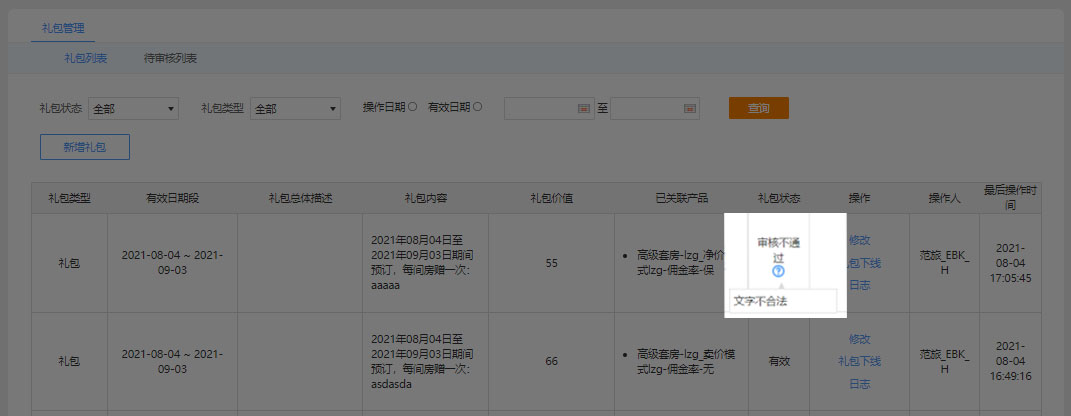Image resolution: width=1071 pixels, height=416 pixels.
Task: Click the value 66 cell
Action: (551, 361)
